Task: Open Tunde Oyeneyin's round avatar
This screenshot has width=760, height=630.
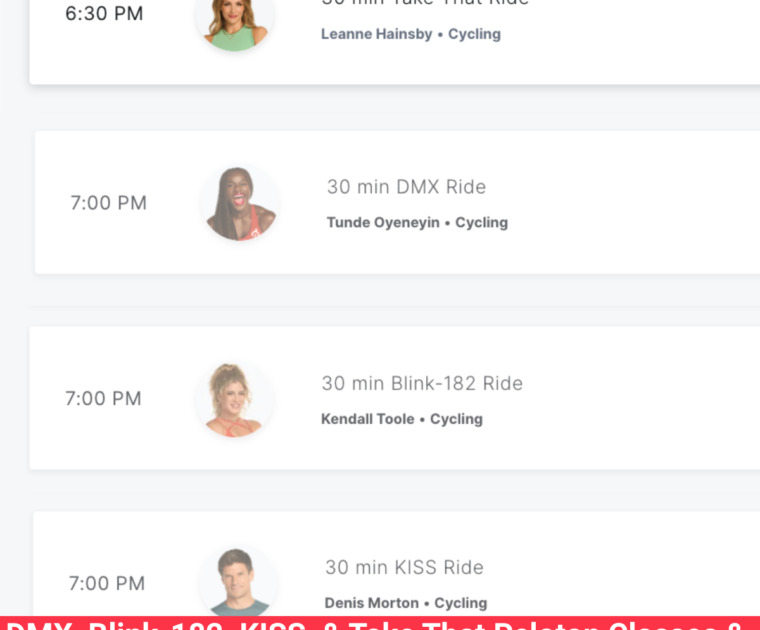Action: [x=239, y=204]
